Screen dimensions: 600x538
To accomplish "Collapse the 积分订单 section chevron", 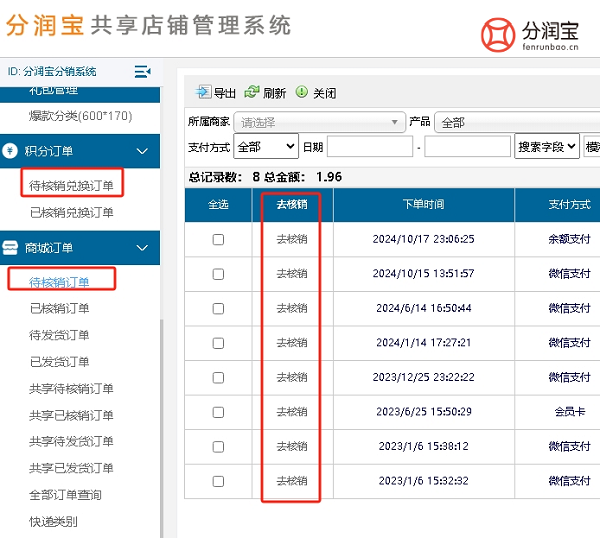I will (142, 151).
